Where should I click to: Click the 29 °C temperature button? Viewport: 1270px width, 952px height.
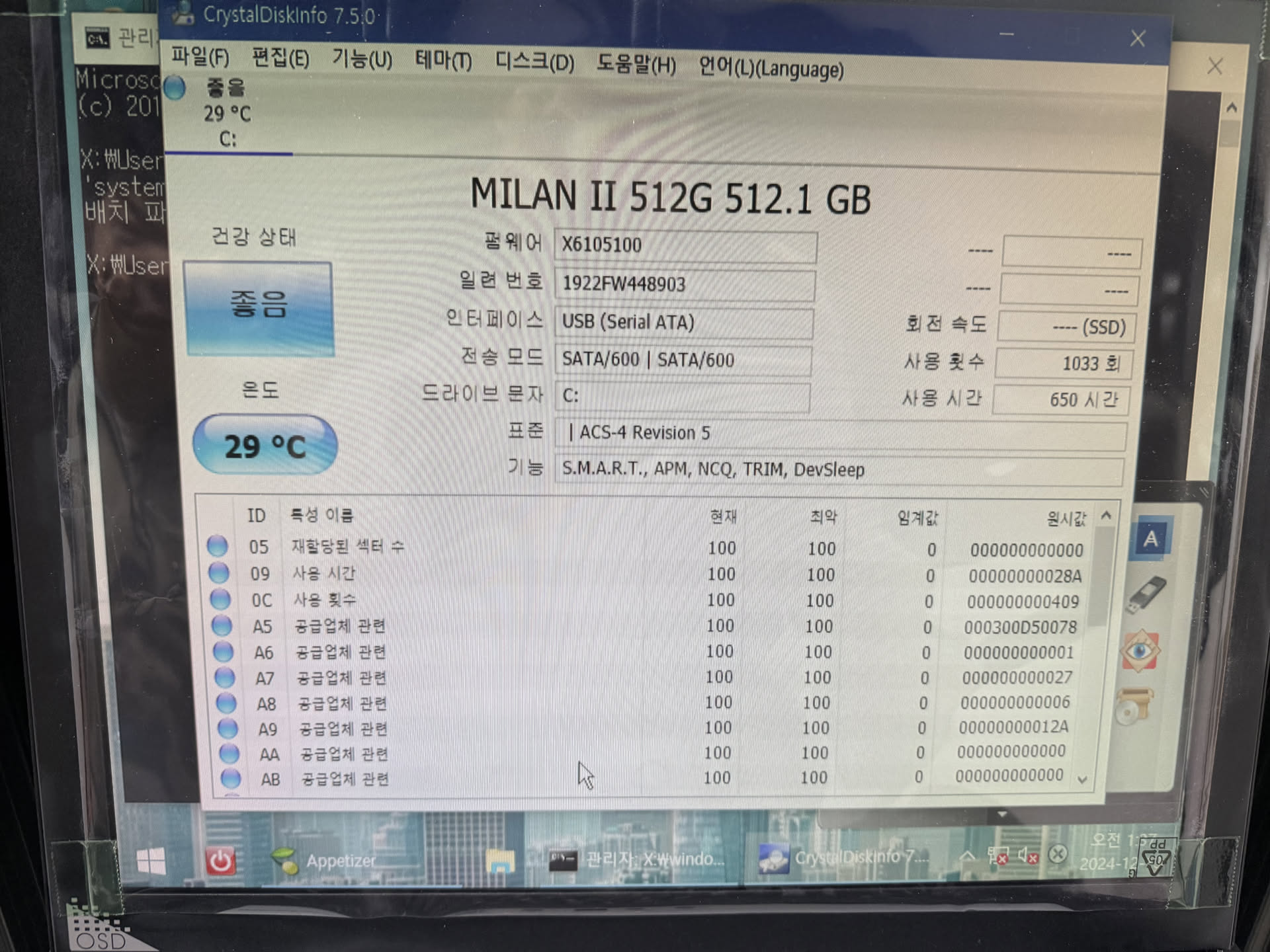click(265, 445)
